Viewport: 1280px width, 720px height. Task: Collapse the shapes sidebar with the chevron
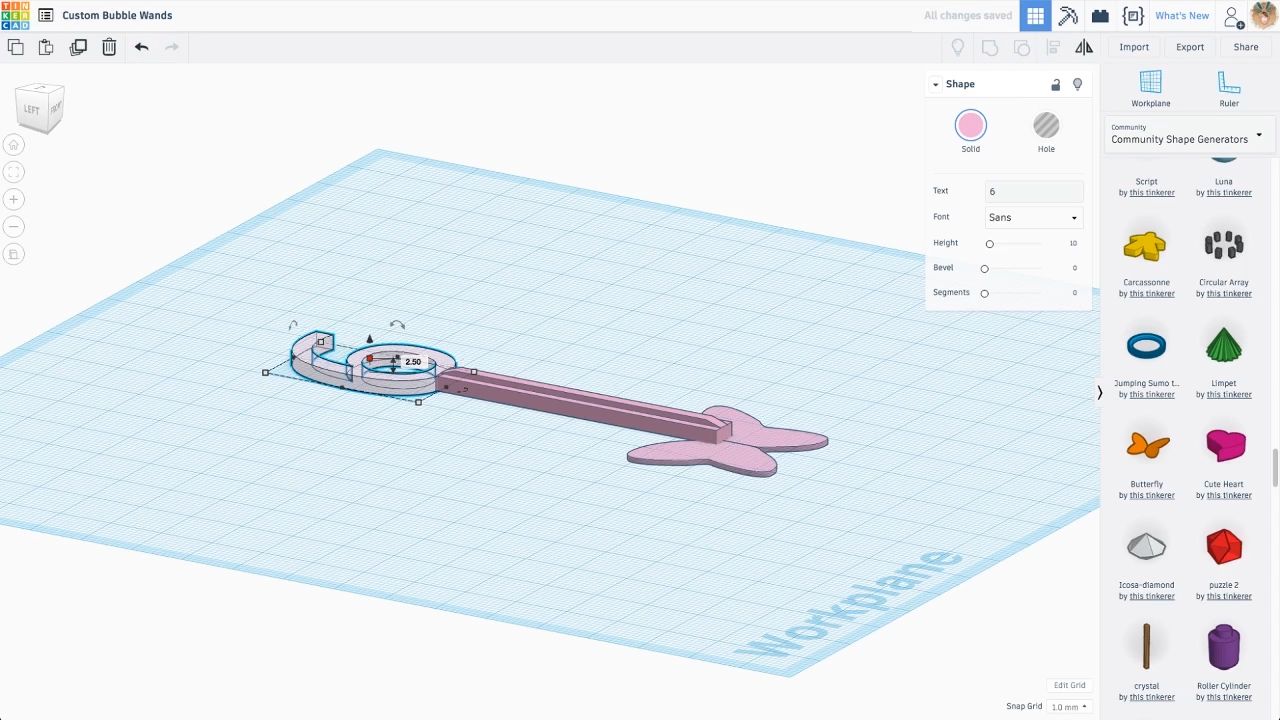pyautogui.click(x=1100, y=393)
